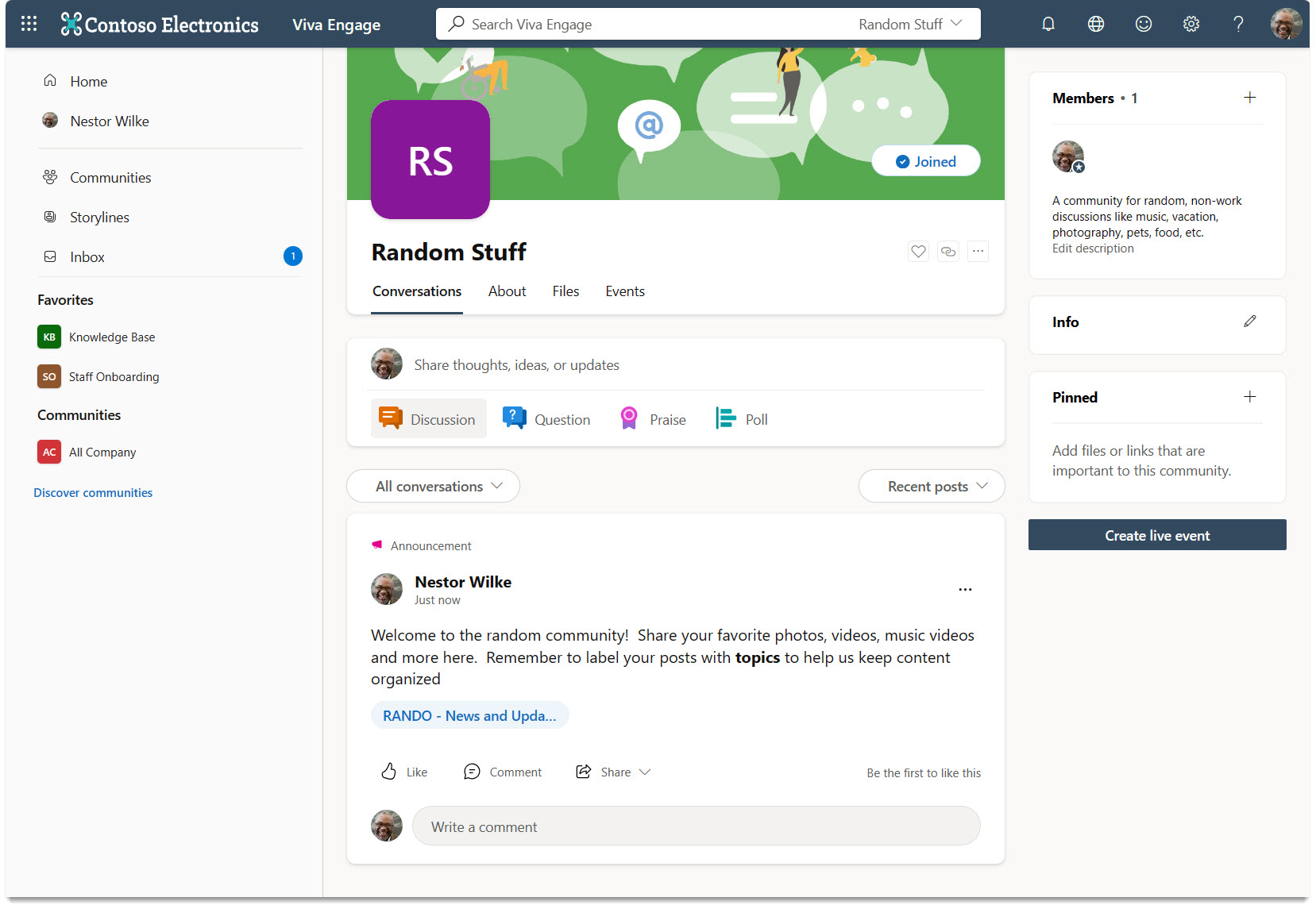Viewport: 1316px width, 909px height.
Task: Open the settings gear
Action: click(x=1191, y=24)
